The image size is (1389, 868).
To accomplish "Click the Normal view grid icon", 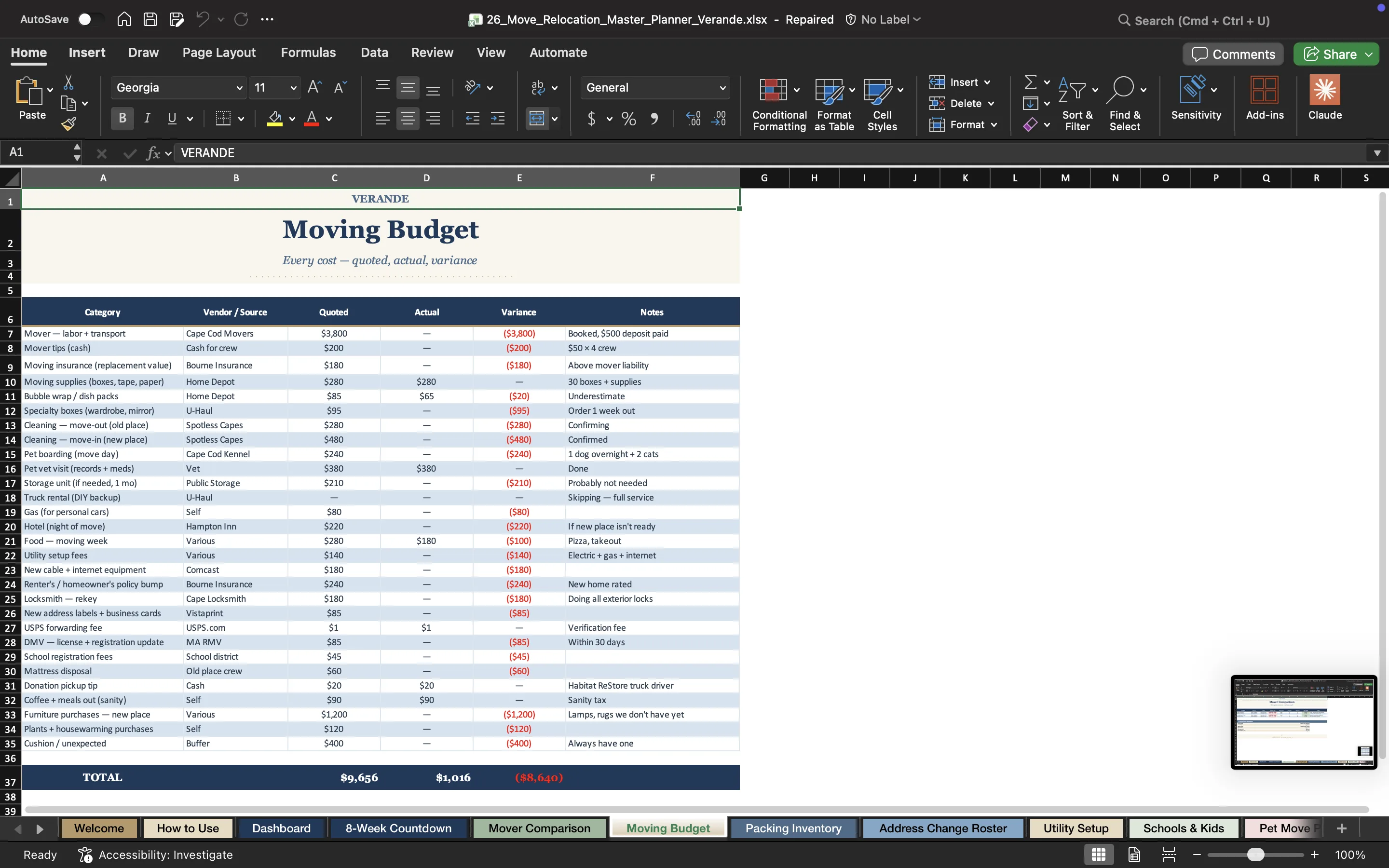I will 1099,854.
